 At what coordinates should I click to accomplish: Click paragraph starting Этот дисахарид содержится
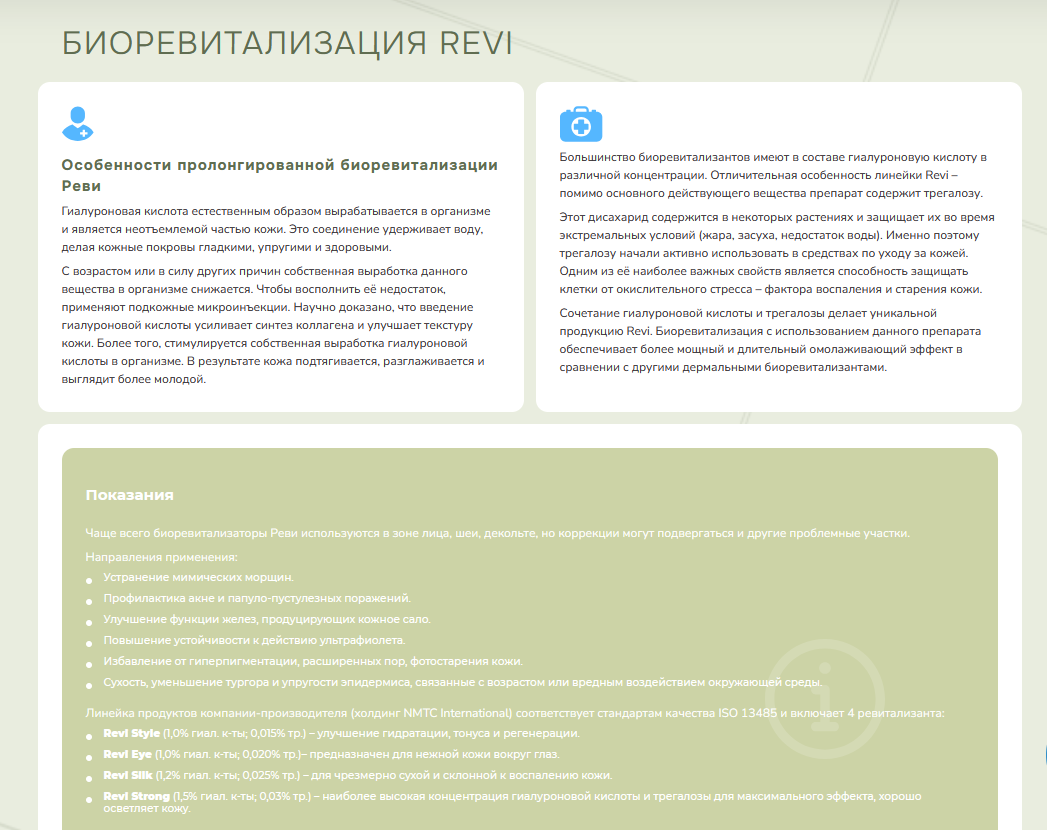click(x=777, y=253)
